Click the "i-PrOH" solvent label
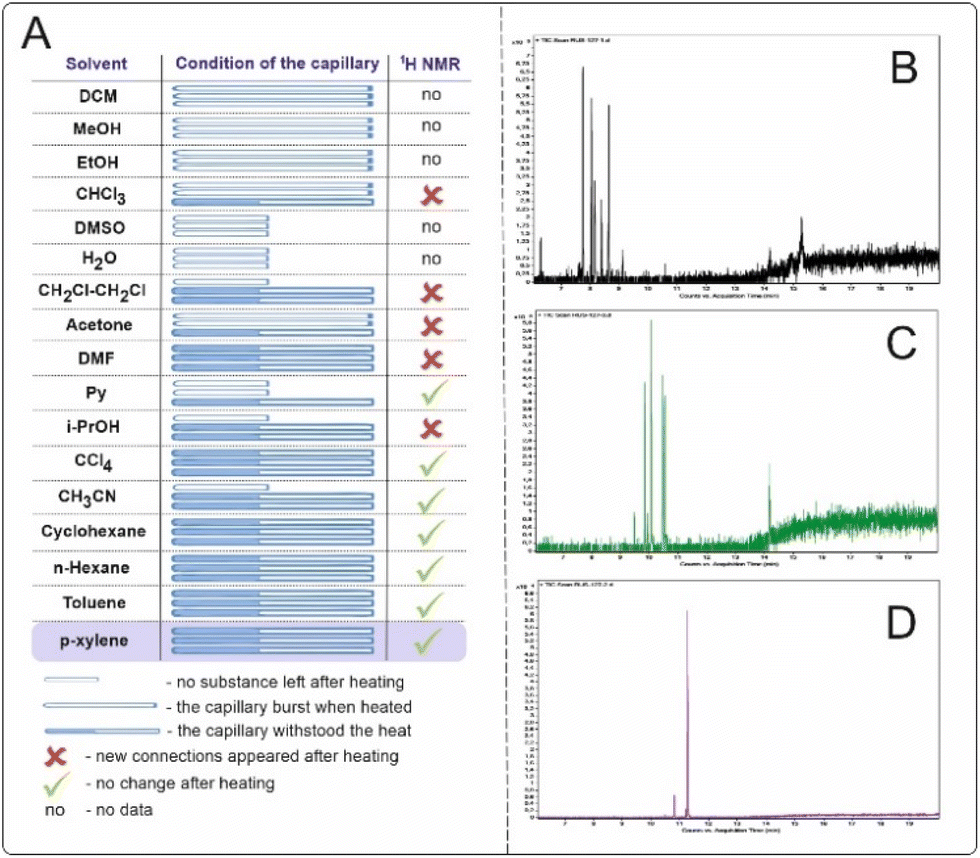 pos(93,427)
